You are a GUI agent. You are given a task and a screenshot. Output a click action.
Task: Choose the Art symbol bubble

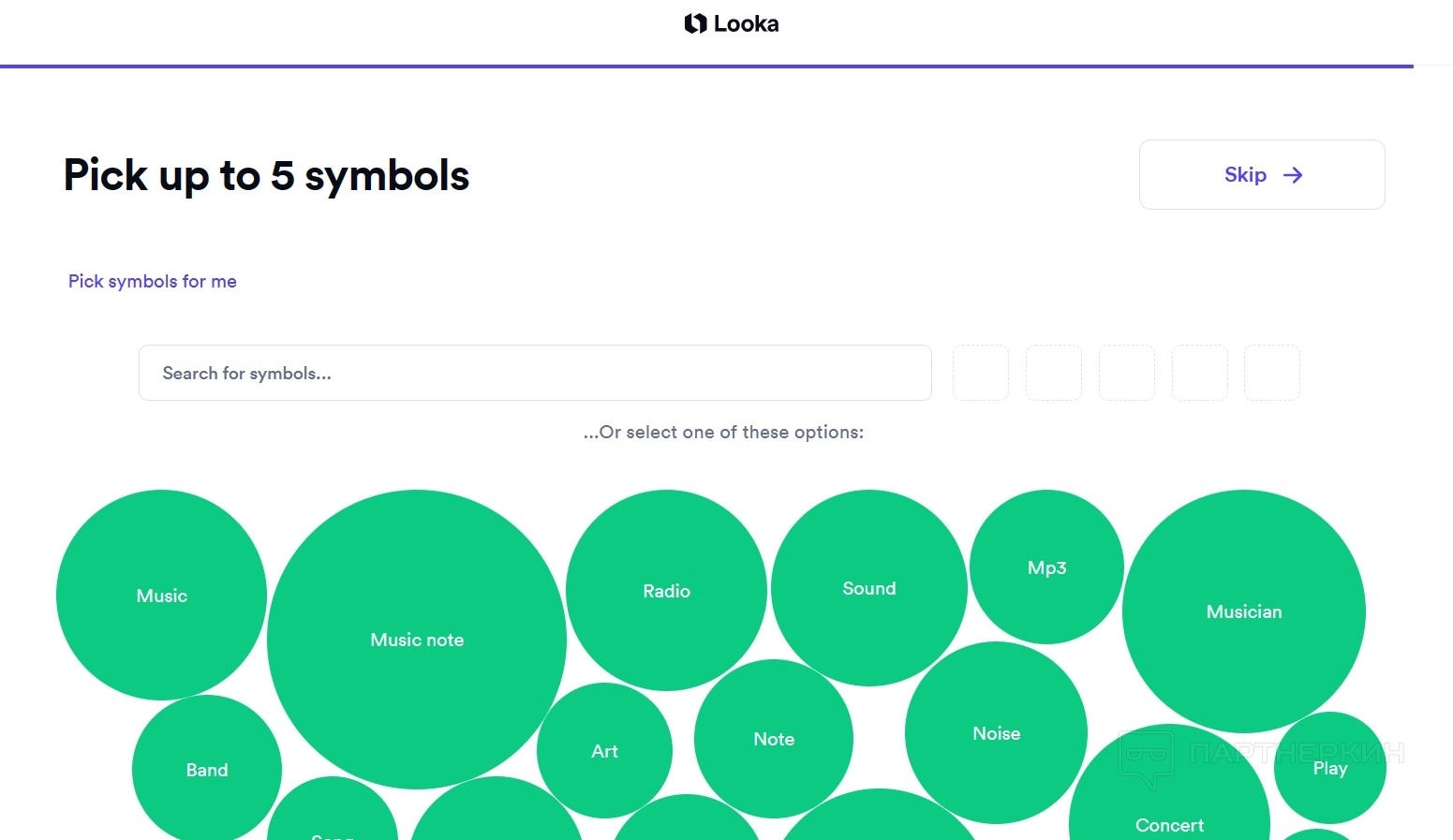[x=604, y=751]
